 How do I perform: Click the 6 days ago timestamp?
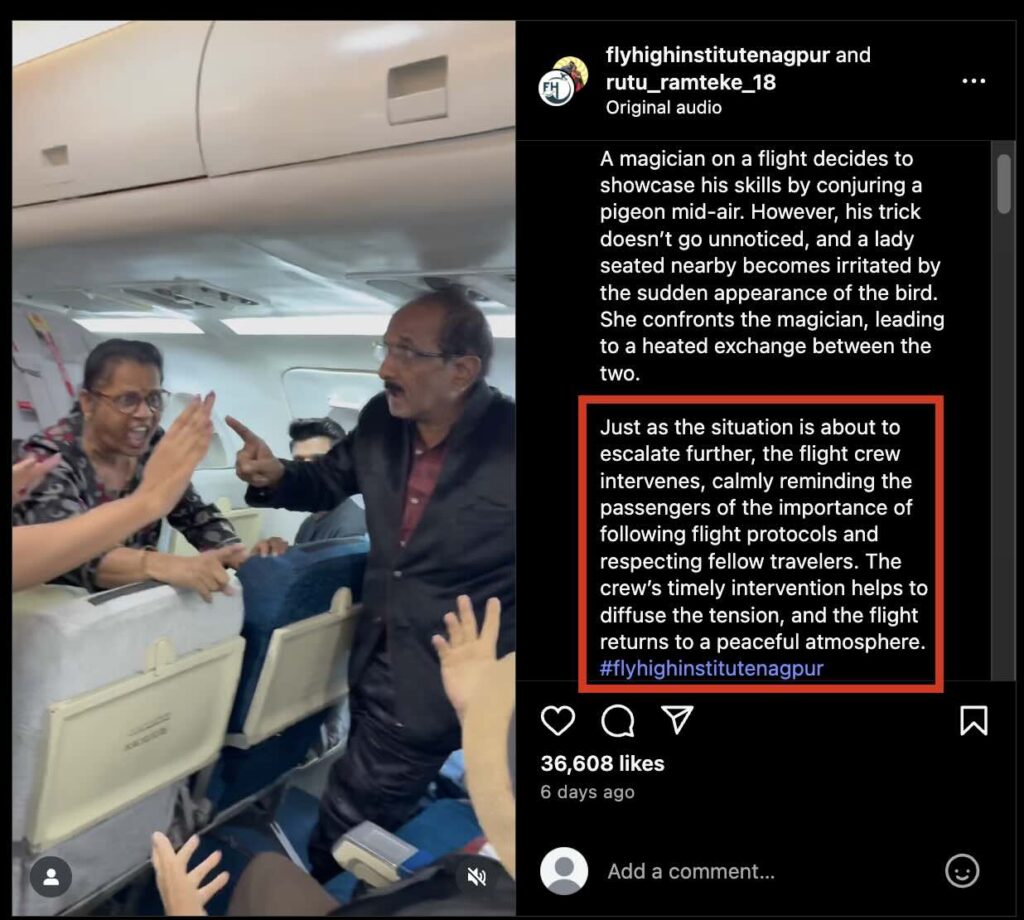coord(587,792)
